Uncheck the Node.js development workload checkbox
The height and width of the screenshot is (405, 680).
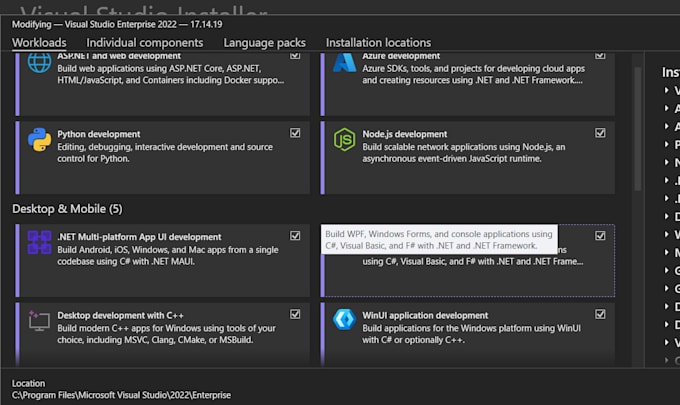600,133
